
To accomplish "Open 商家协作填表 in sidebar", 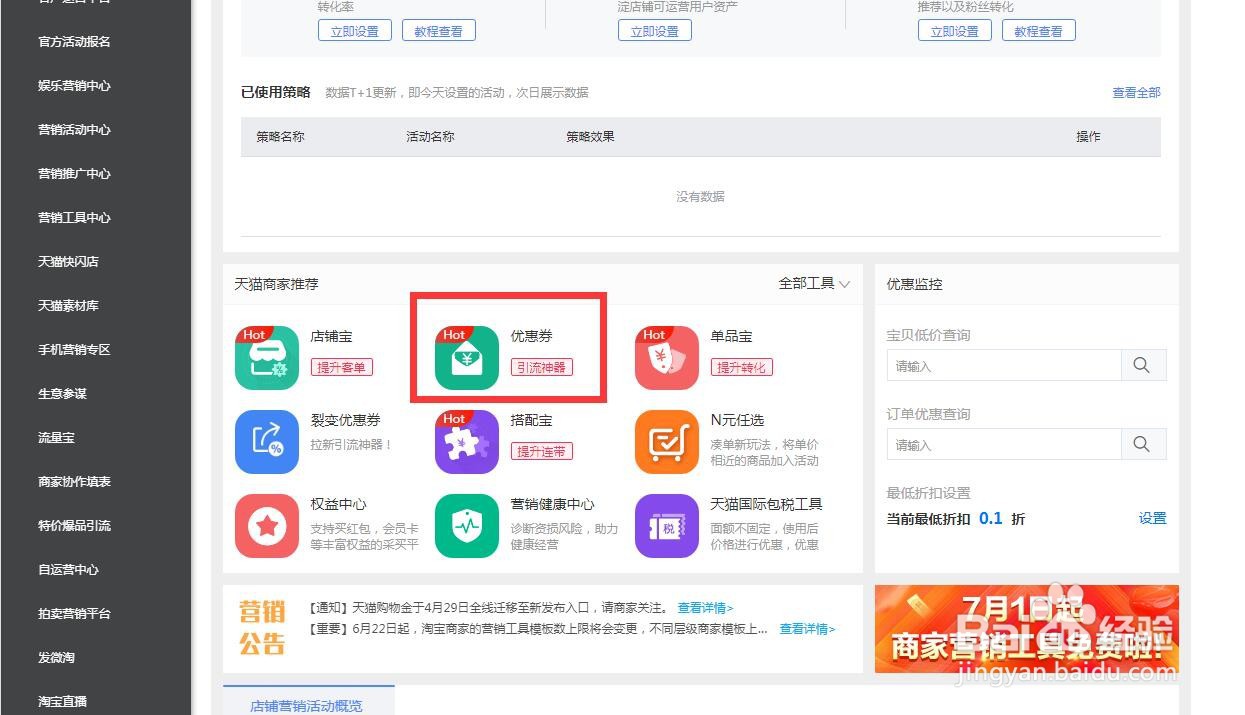I will click(x=74, y=482).
